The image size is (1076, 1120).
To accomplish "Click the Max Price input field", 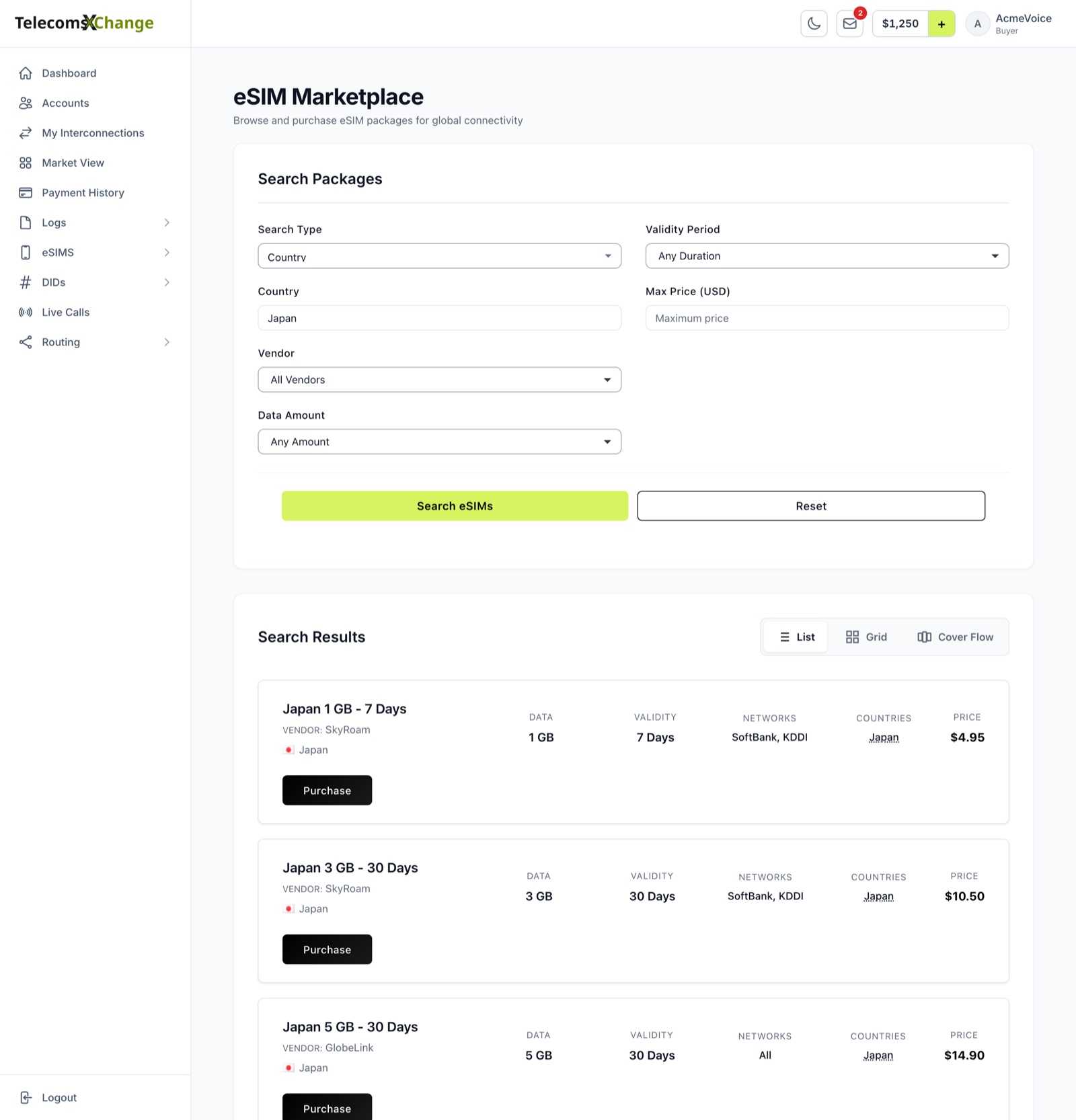I will coord(827,318).
